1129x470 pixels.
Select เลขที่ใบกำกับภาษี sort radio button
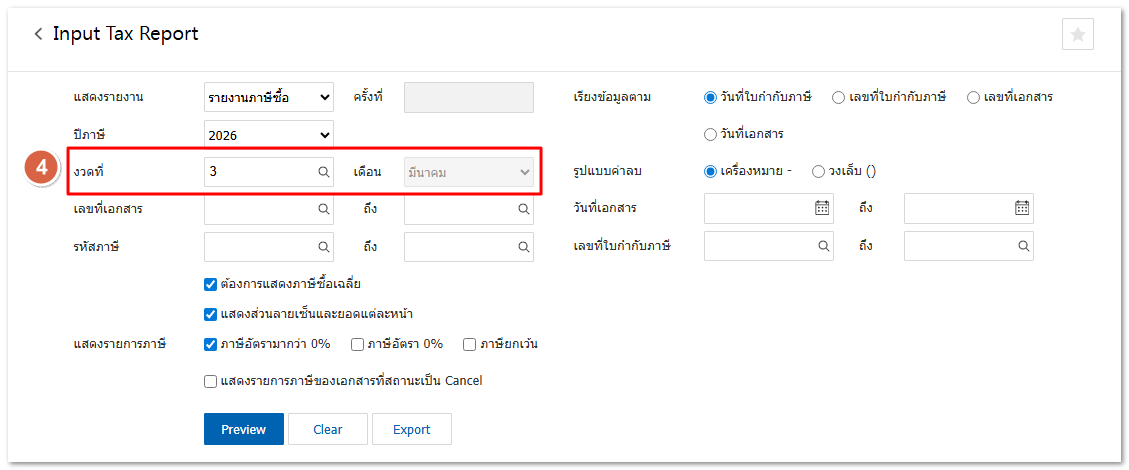[839, 97]
